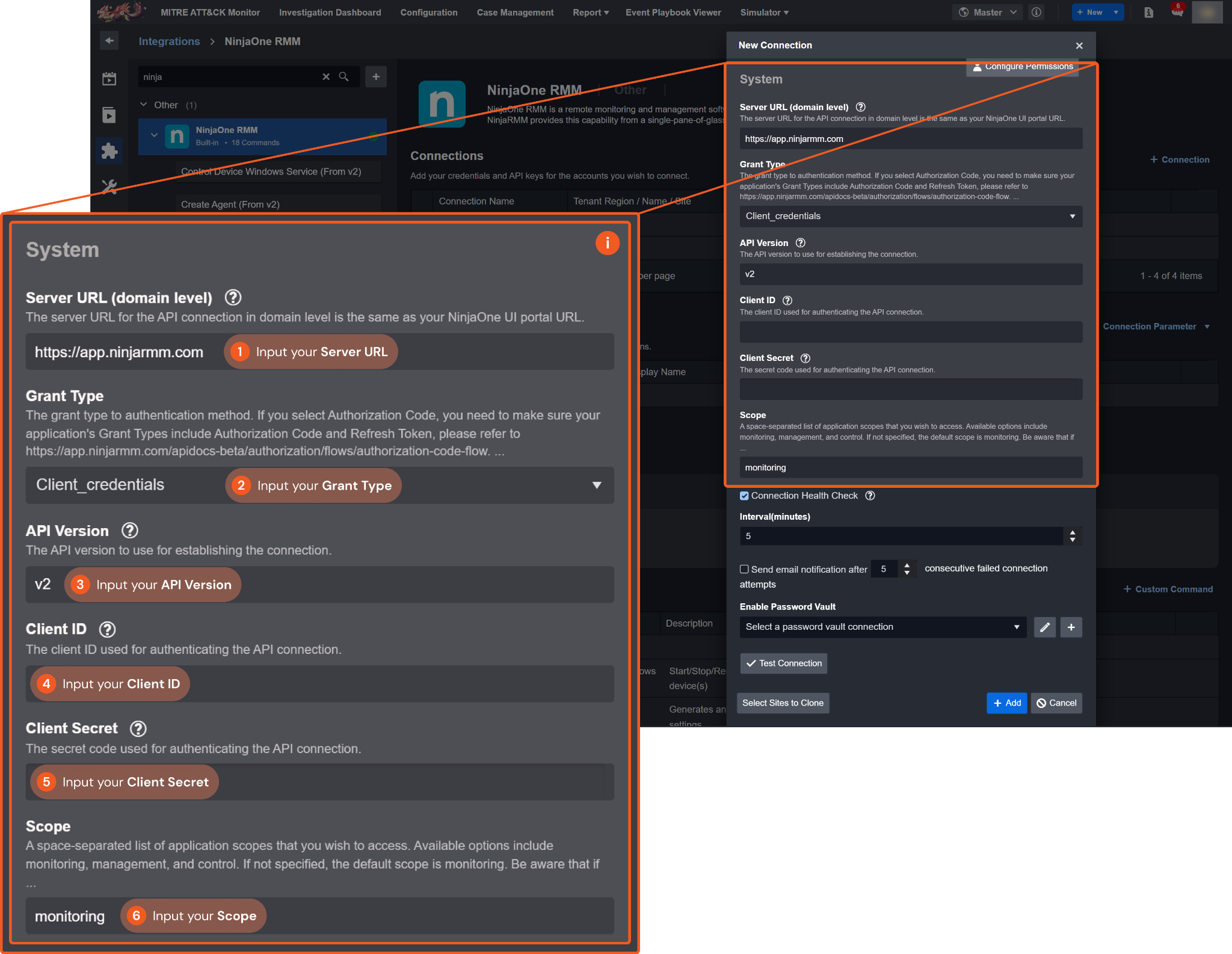Click the playbook play sidebar icon
1232x954 pixels.
click(x=109, y=115)
